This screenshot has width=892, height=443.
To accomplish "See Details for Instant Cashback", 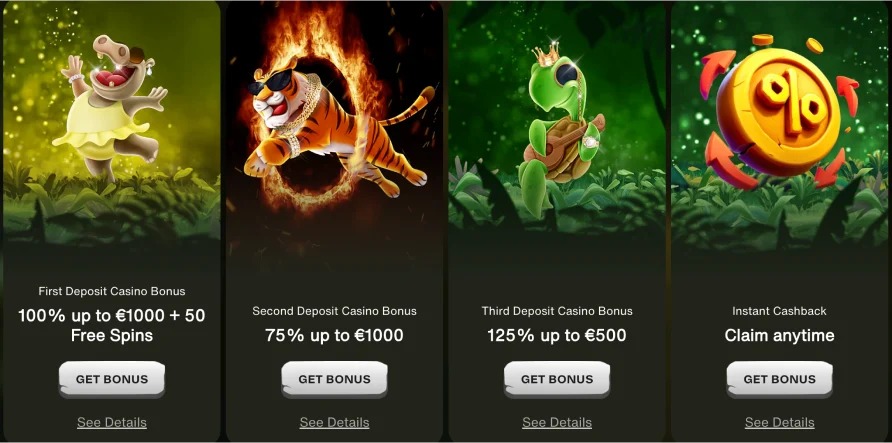I will [779, 423].
